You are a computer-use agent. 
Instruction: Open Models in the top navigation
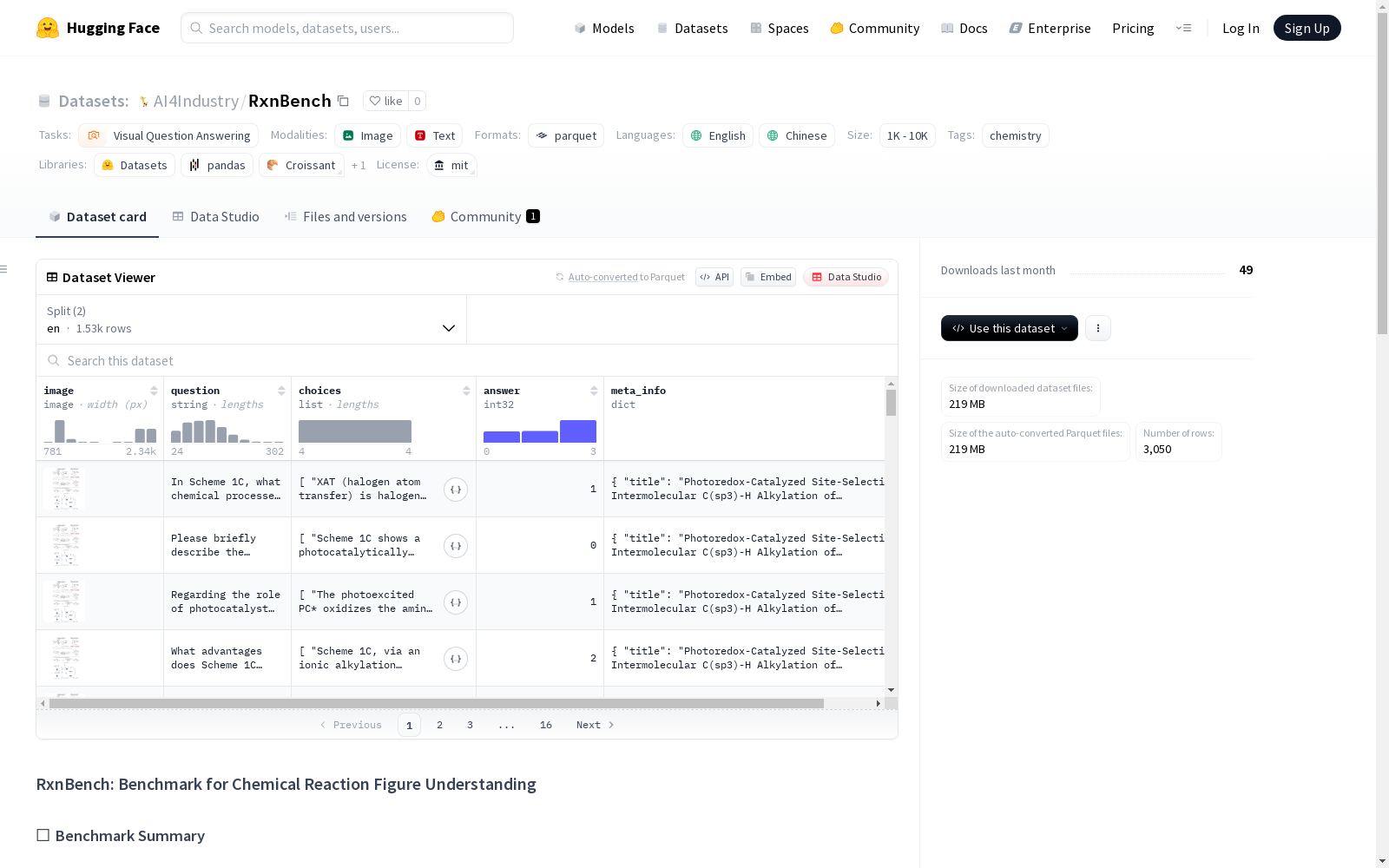click(x=604, y=28)
